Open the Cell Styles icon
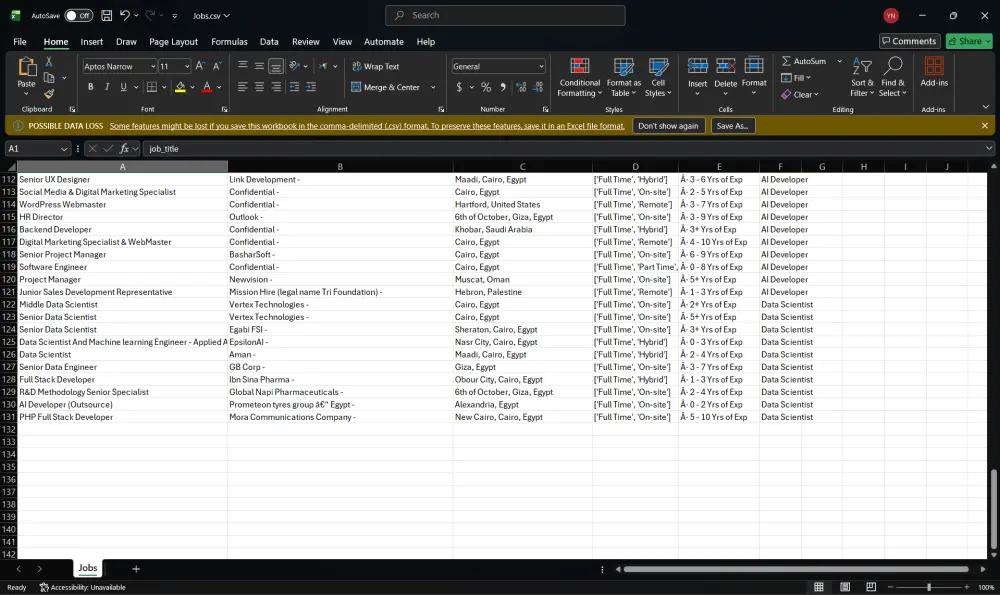This screenshot has height=595, width=1000. pos(658,66)
